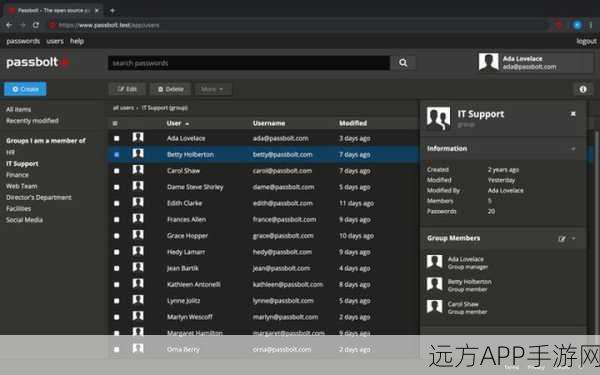
Task: Close the IT Support details panel
Action: [573, 114]
